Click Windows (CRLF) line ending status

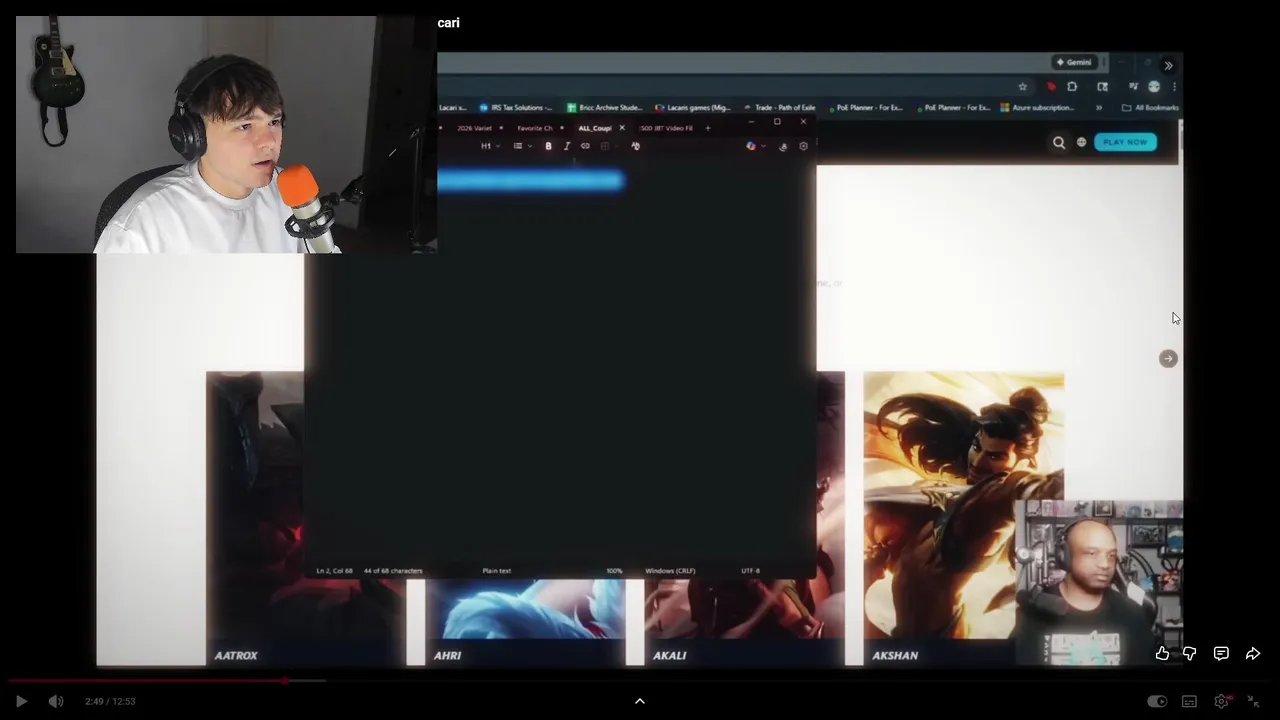tap(670, 571)
